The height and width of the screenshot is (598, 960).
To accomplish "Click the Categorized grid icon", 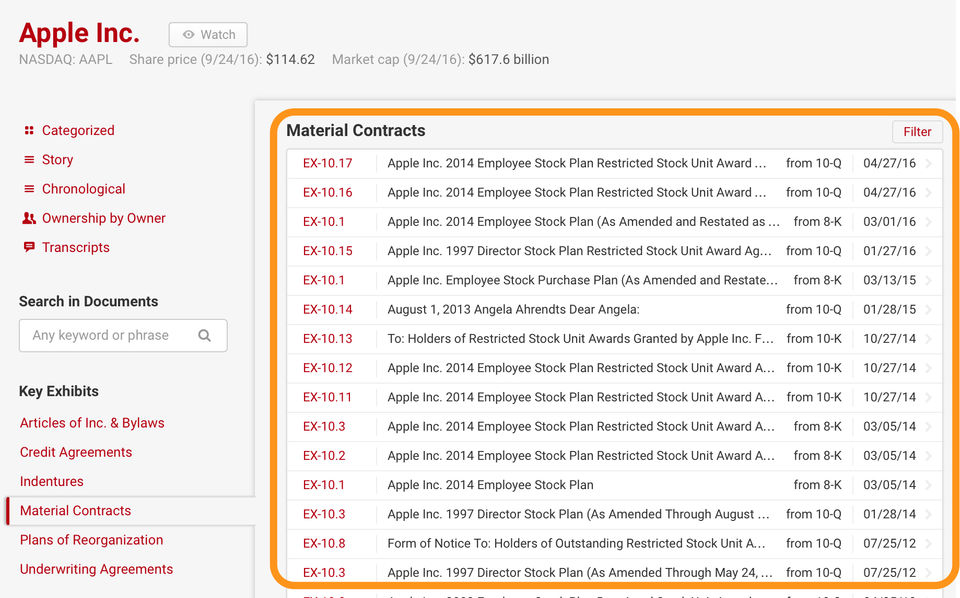I will click(x=29, y=130).
